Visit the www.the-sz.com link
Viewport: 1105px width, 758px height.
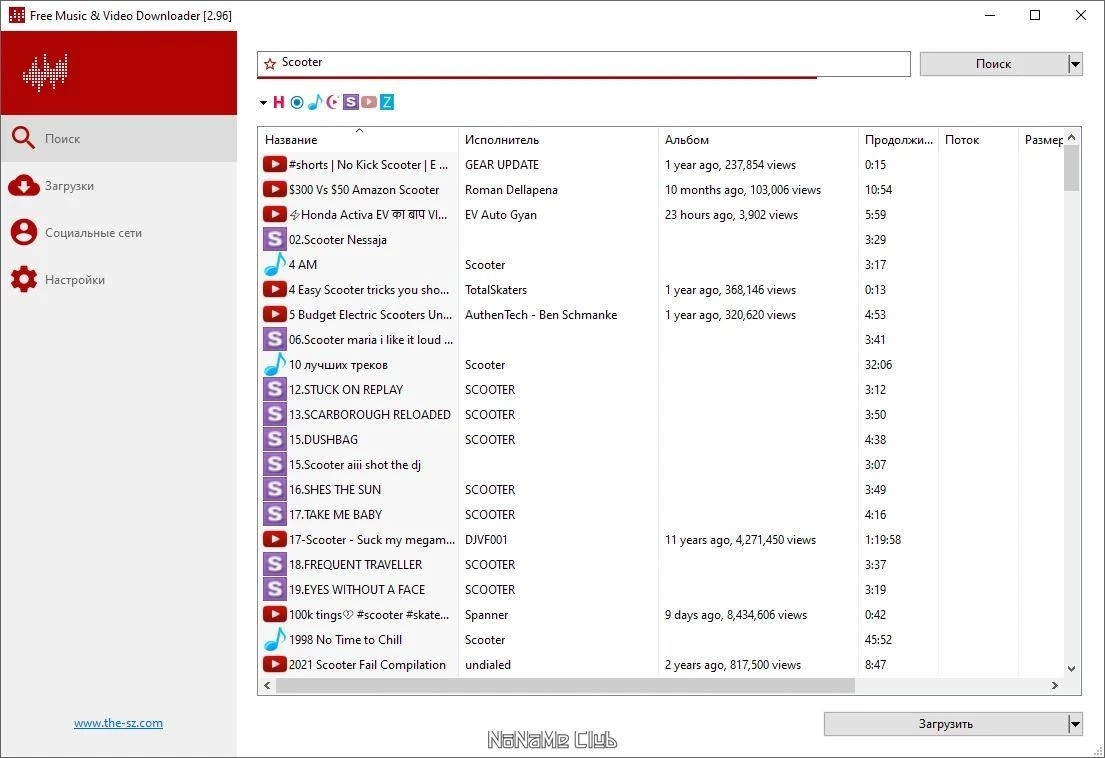[118, 723]
